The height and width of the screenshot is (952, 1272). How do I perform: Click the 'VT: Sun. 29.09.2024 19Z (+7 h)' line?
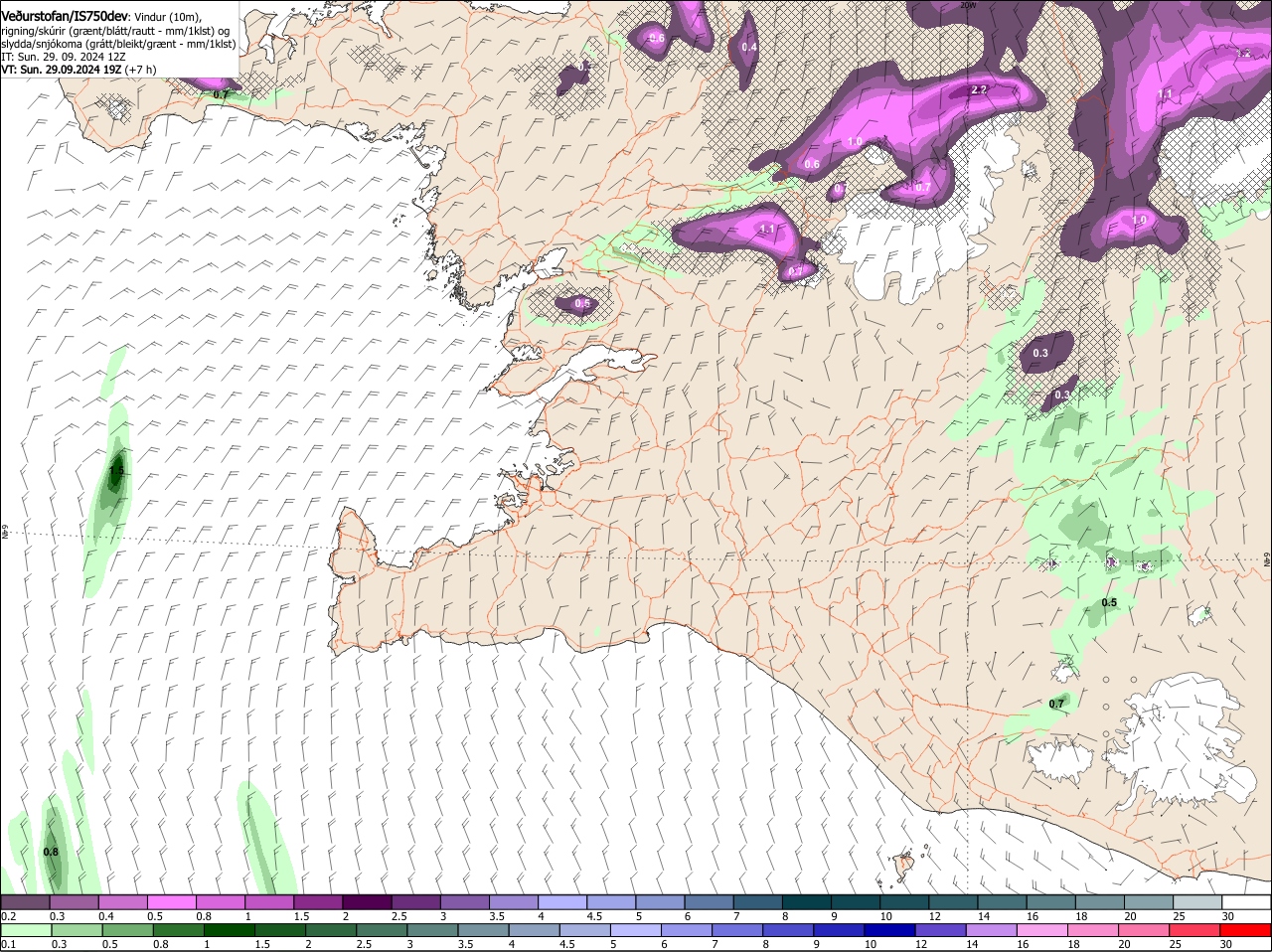pos(79,71)
